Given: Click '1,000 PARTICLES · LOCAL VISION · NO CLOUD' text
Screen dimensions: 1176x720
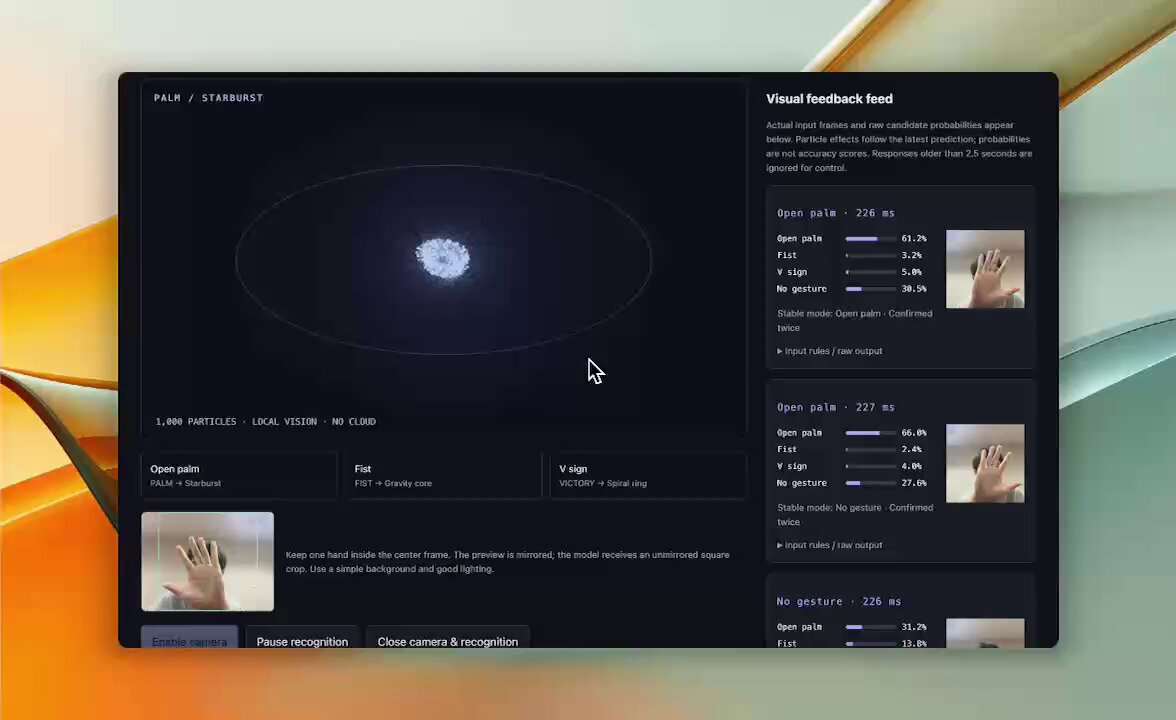Looking at the screenshot, I should click(x=266, y=422).
